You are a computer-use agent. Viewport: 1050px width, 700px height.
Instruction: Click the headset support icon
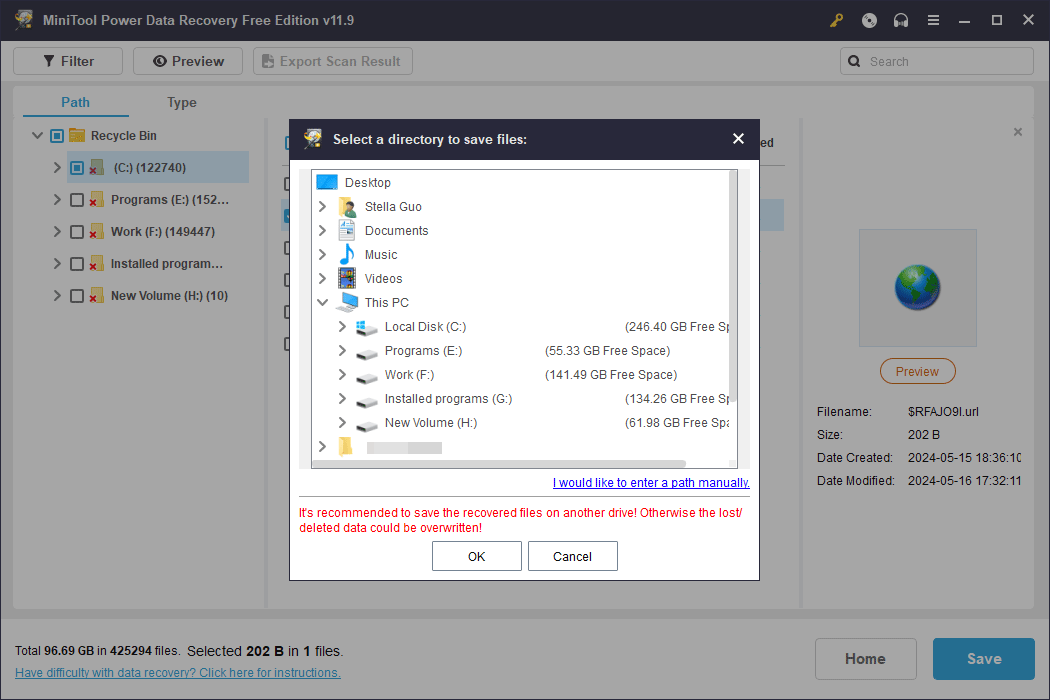point(901,20)
